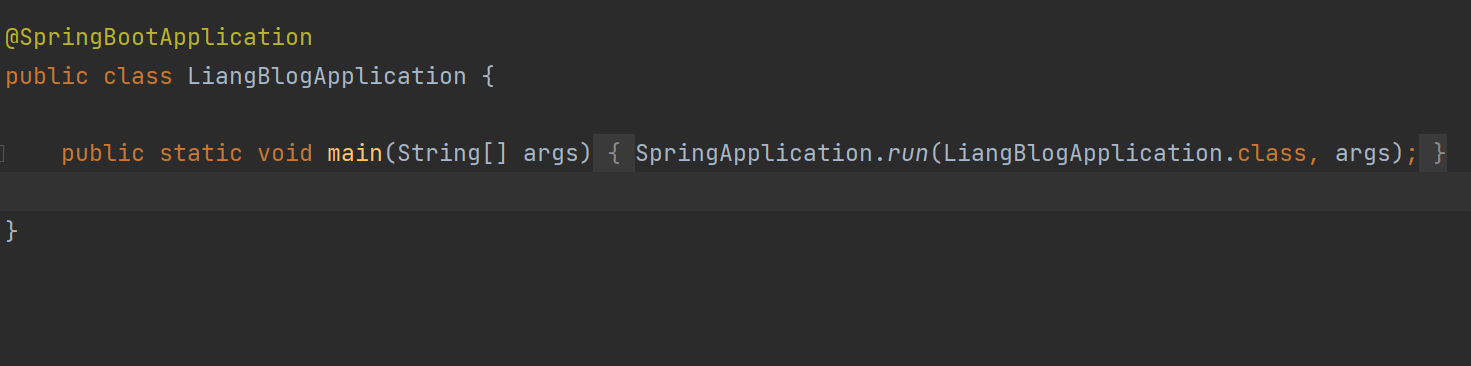The width and height of the screenshot is (1471, 366).
Task: Click the public keyword before class
Action: (x=47, y=76)
